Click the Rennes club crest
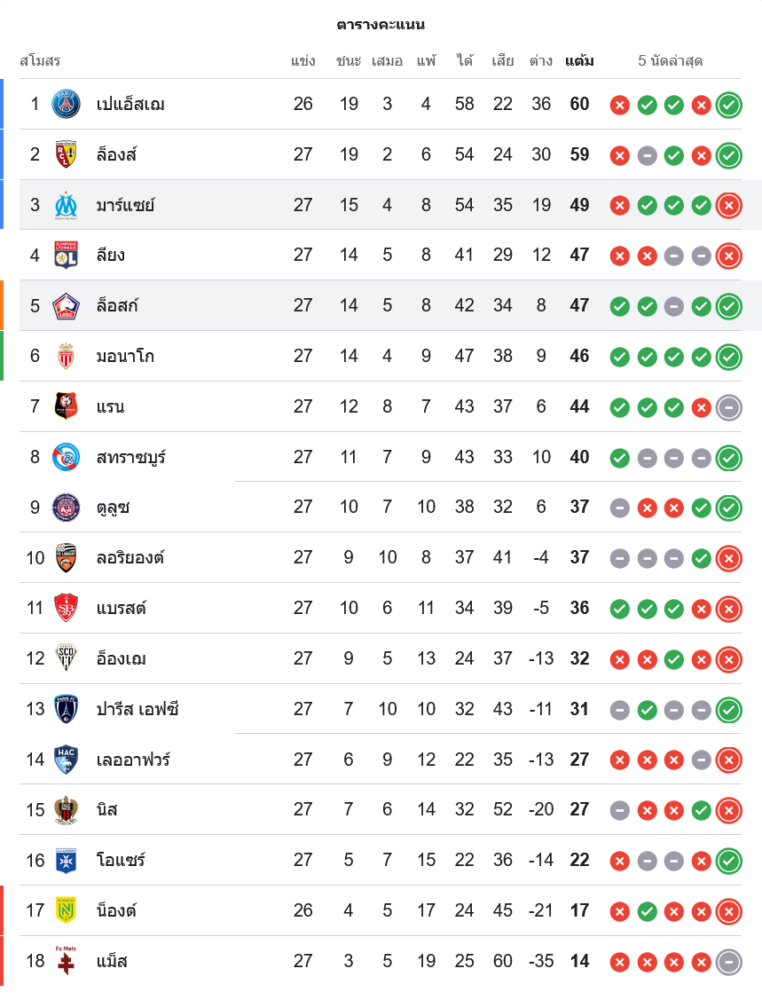Image resolution: width=762 pixels, height=1000 pixels. (66, 406)
